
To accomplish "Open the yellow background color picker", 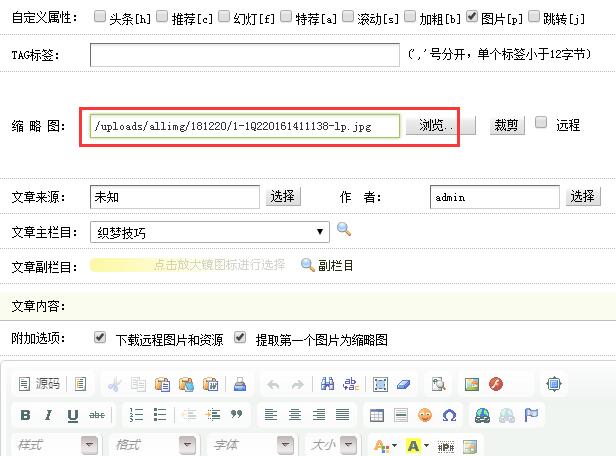I will [417, 446].
